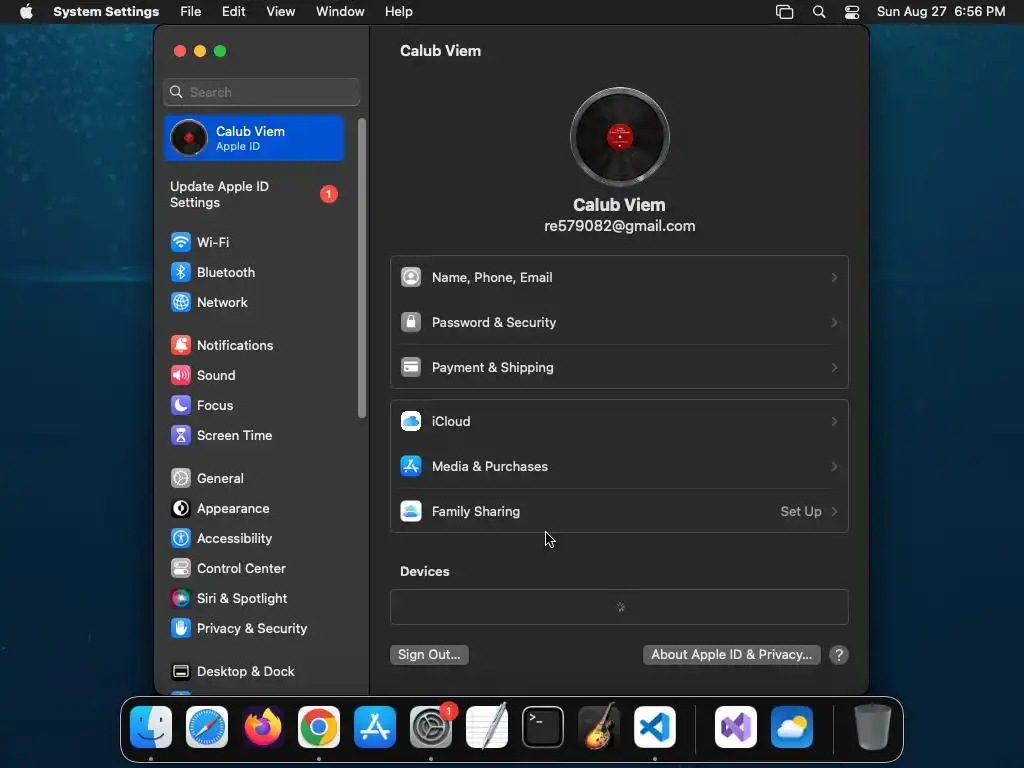This screenshot has width=1024, height=768.
Task: Click System Settings icon in Dock
Action: [431, 727]
